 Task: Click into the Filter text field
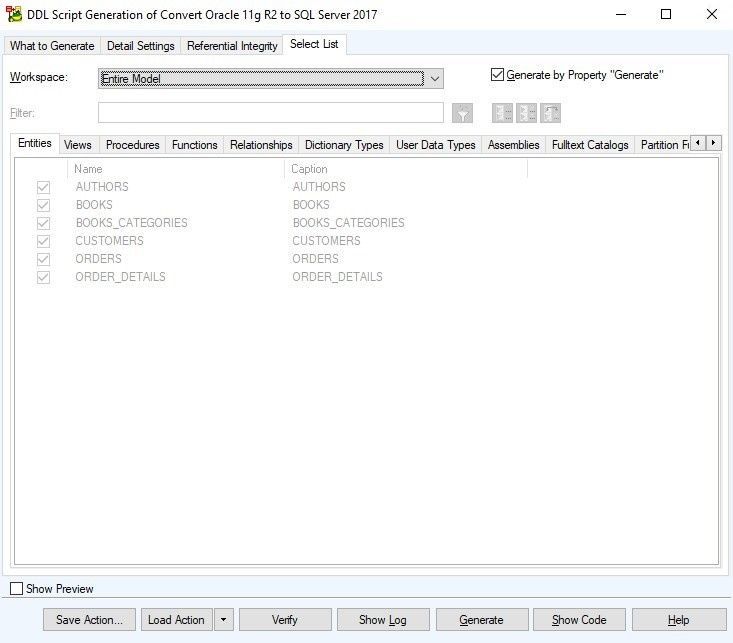(x=271, y=113)
